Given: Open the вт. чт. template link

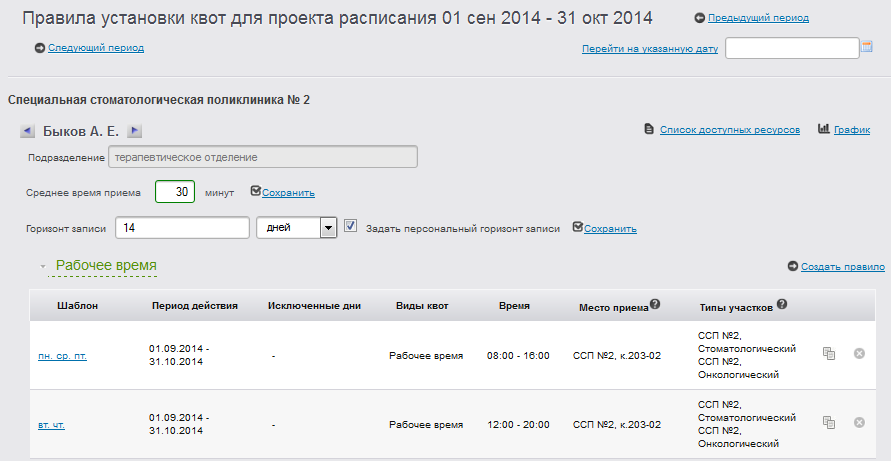Looking at the screenshot, I should click(51, 425).
